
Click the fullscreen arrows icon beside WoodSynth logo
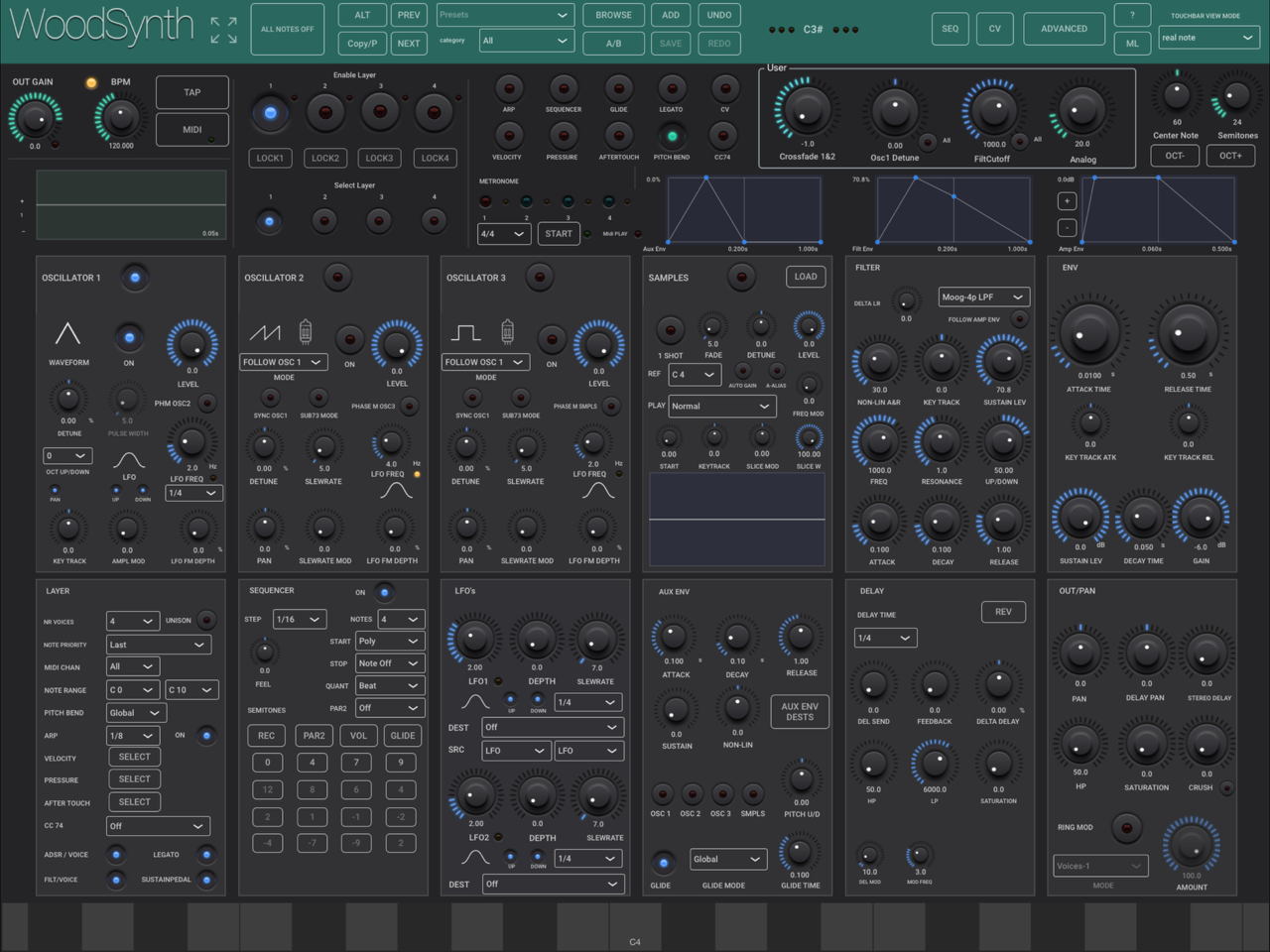[x=223, y=30]
